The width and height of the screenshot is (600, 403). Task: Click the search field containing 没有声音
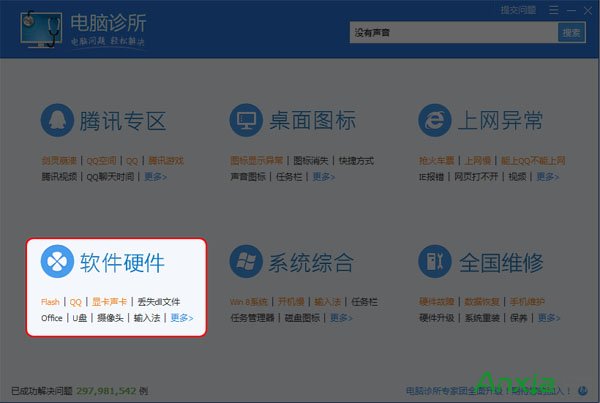(452, 32)
